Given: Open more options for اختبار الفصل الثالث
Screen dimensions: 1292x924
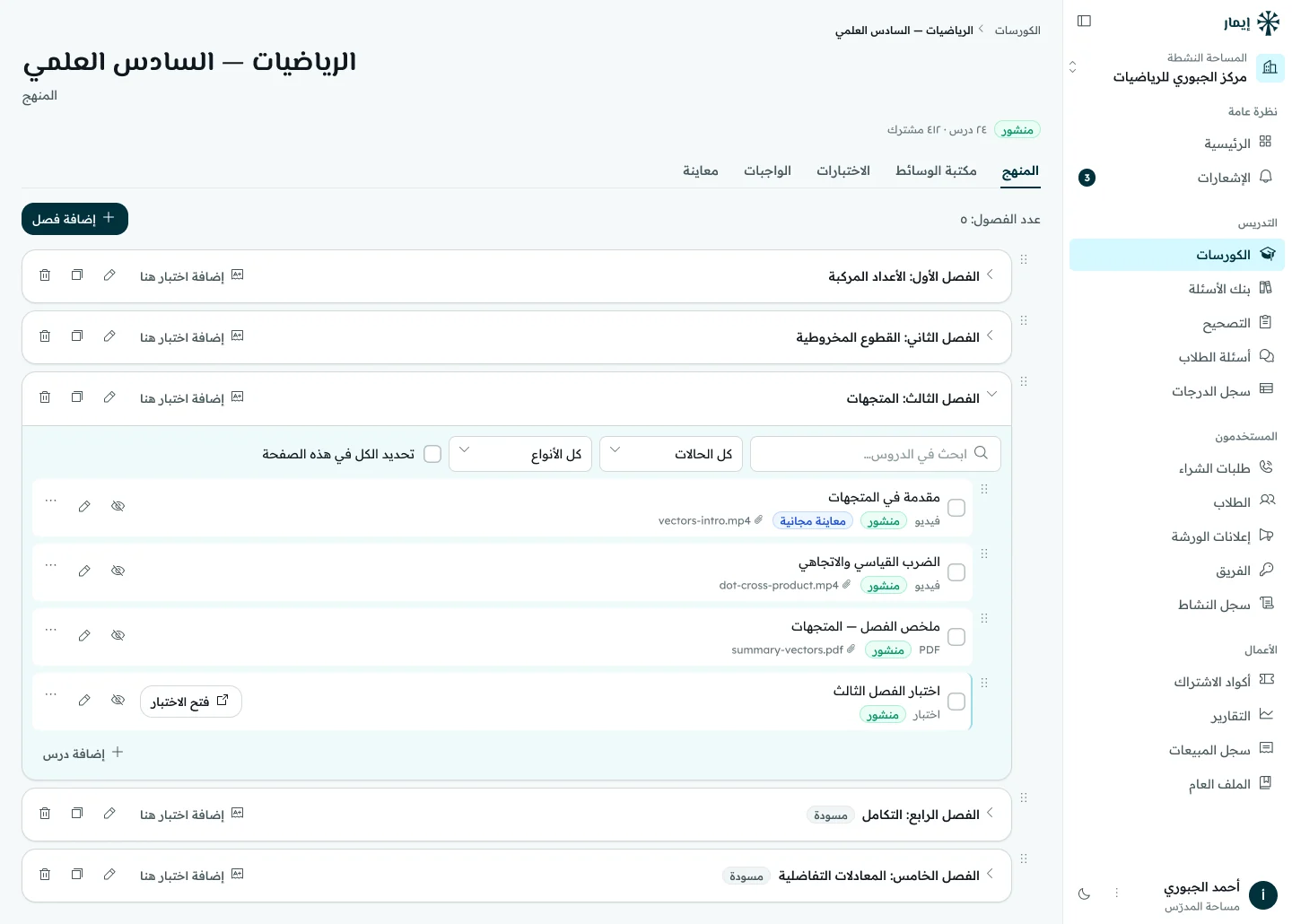Looking at the screenshot, I should click(51, 694).
